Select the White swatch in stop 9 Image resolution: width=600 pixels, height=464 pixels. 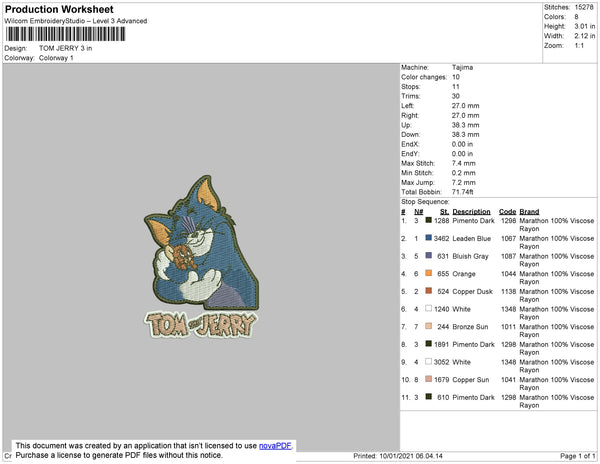429,361
